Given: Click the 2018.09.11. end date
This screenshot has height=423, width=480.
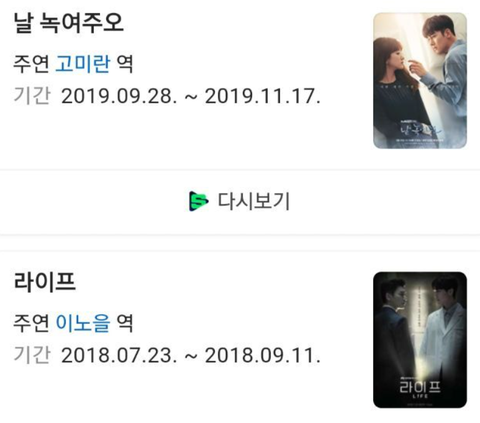Looking at the screenshot, I should [263, 355].
